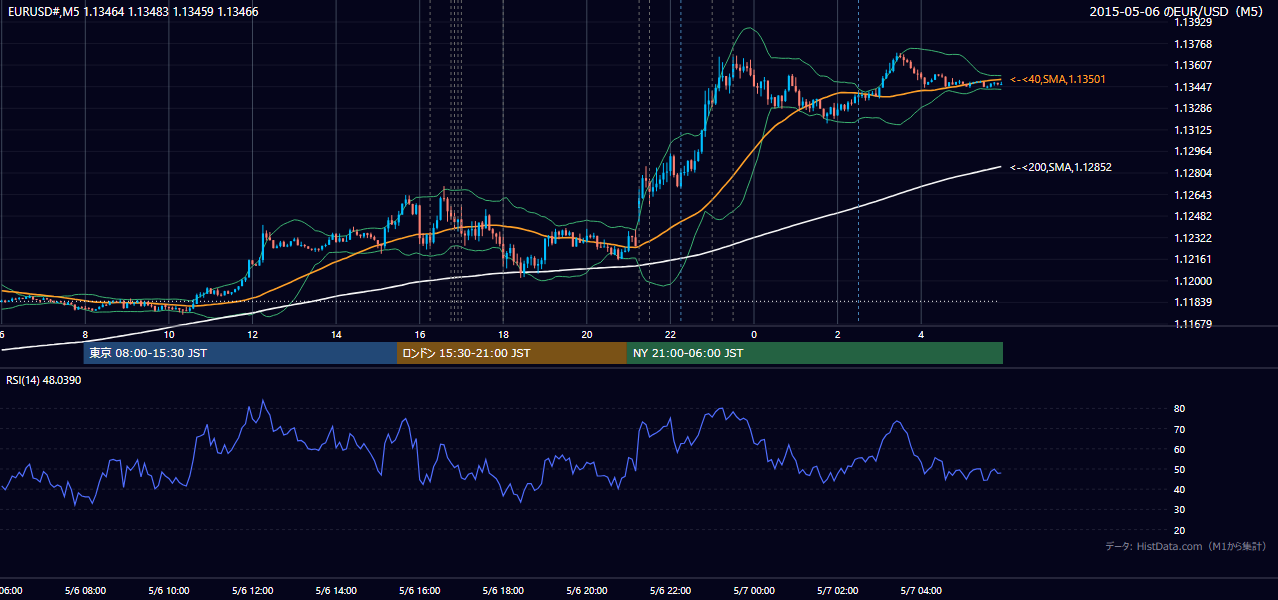Viewport: 1278px width, 600px height.
Task: Click the 5/7 04:00 time axis label
Action: tap(921, 591)
